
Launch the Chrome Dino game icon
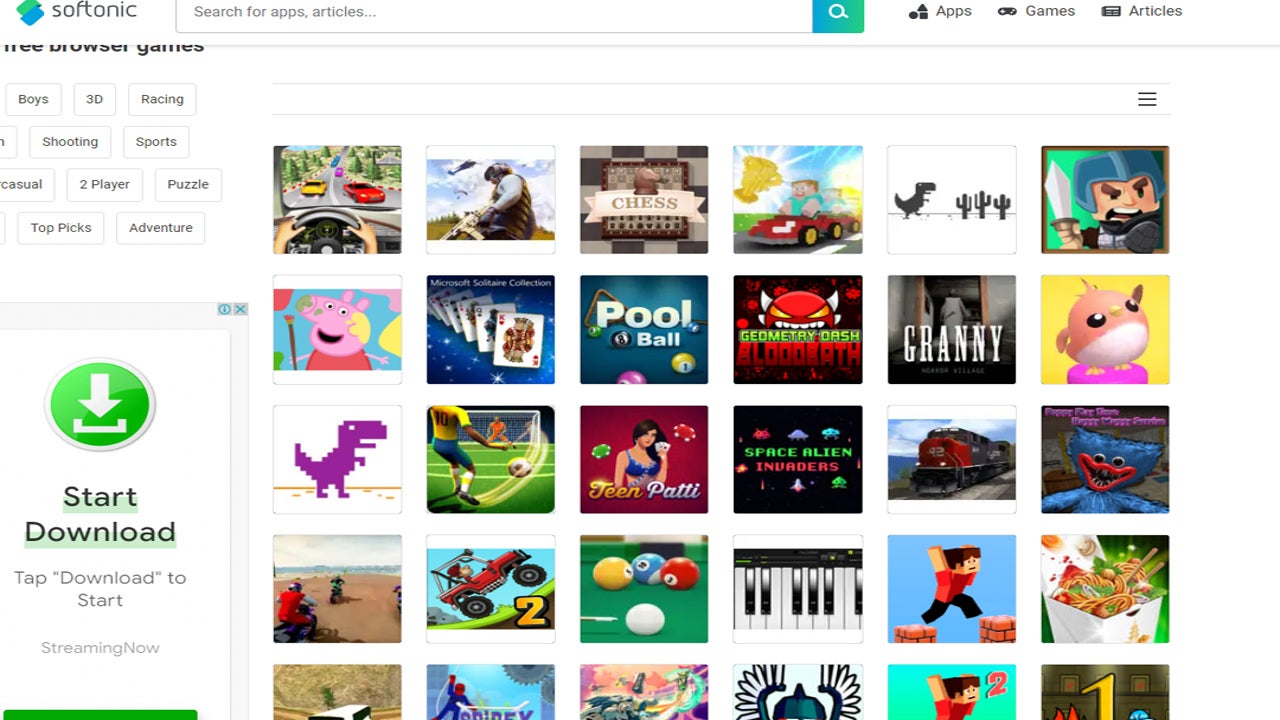[951, 200]
